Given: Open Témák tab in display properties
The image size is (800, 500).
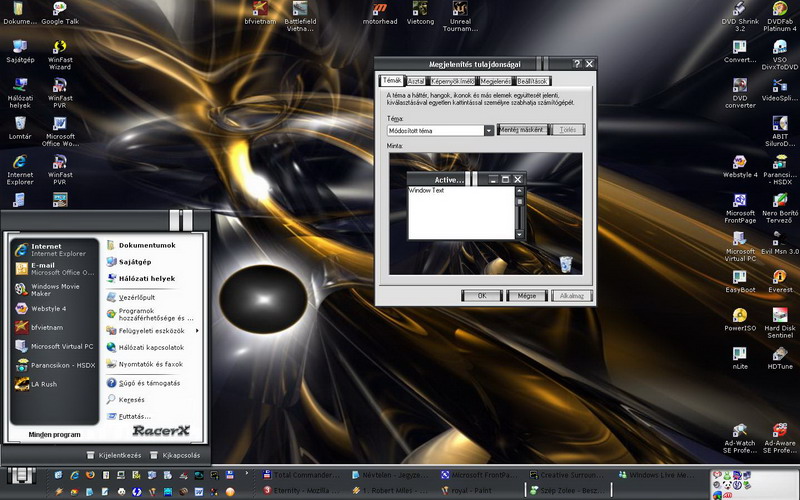Looking at the screenshot, I should coord(392,81).
